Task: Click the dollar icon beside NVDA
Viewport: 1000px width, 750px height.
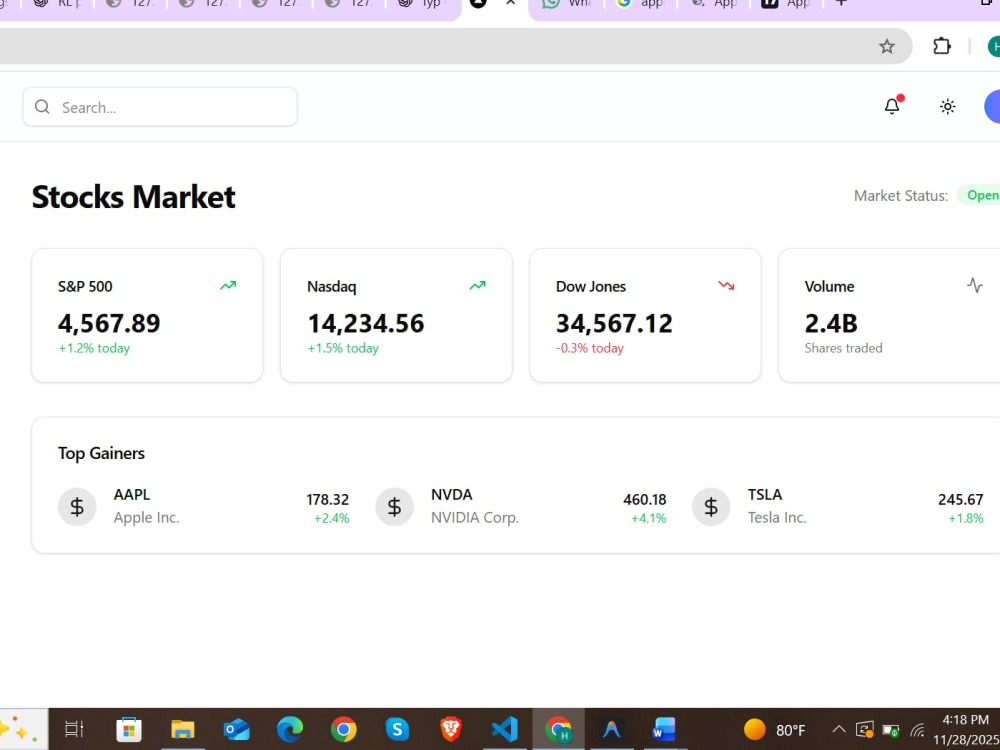Action: click(x=394, y=506)
